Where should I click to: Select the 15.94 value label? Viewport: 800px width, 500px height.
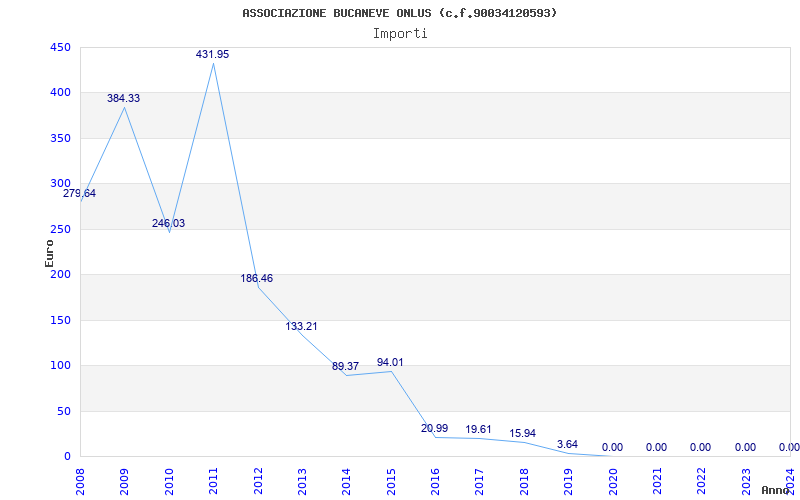pyautogui.click(x=523, y=433)
